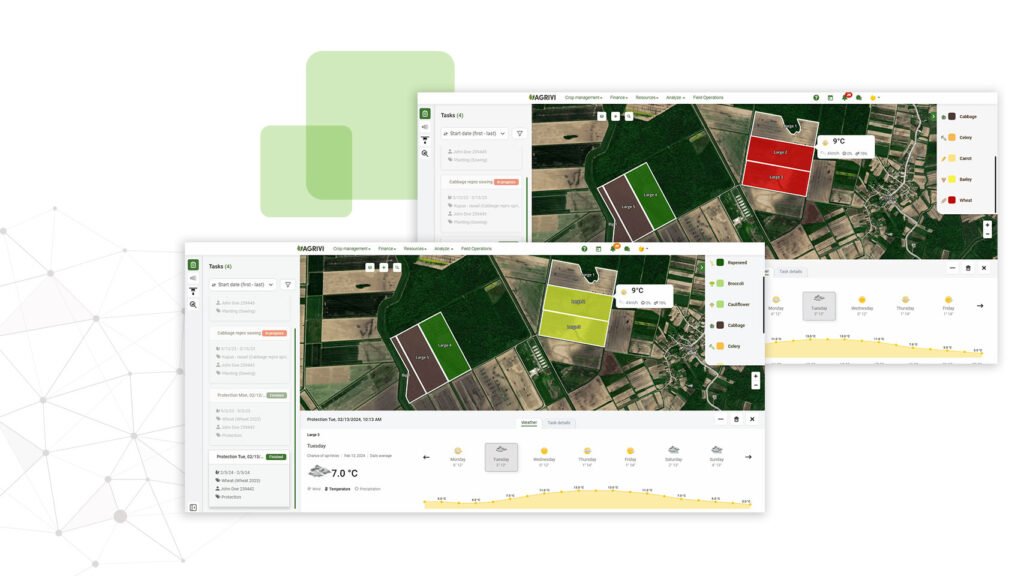
Task: Open calendar icon in front window header
Action: [x=598, y=249]
